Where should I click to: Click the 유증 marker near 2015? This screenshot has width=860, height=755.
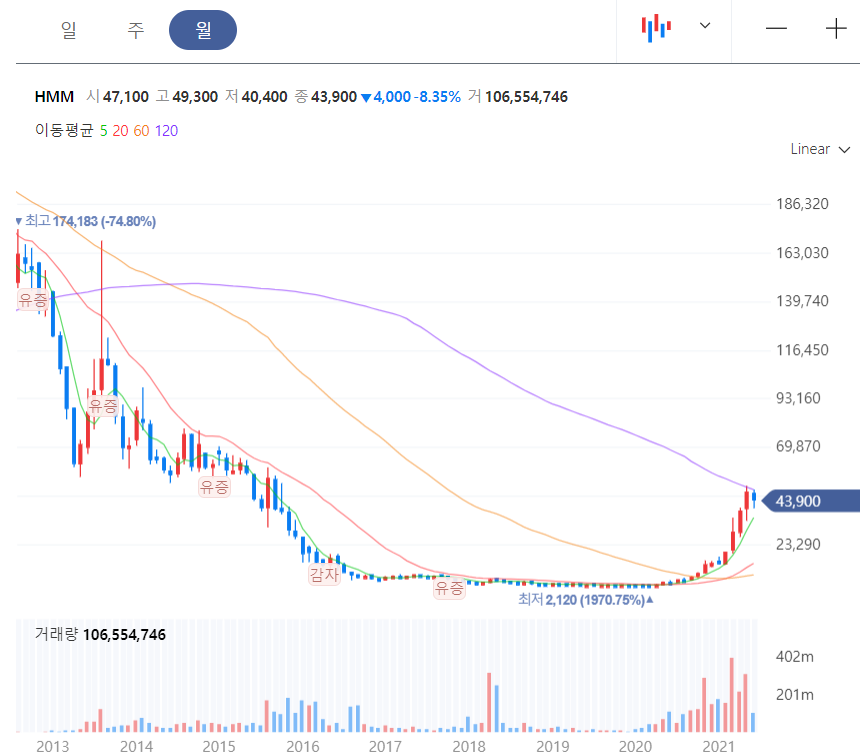214,486
